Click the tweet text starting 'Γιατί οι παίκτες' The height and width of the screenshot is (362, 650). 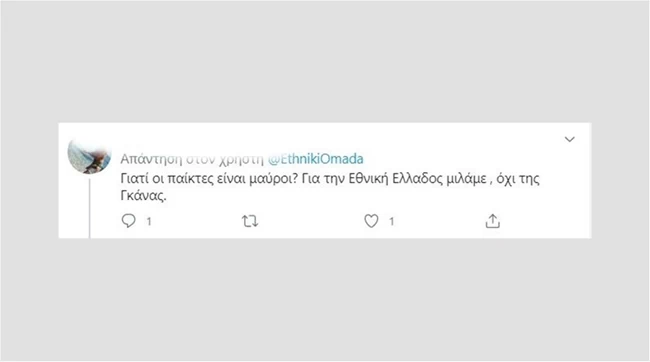click(x=330, y=187)
